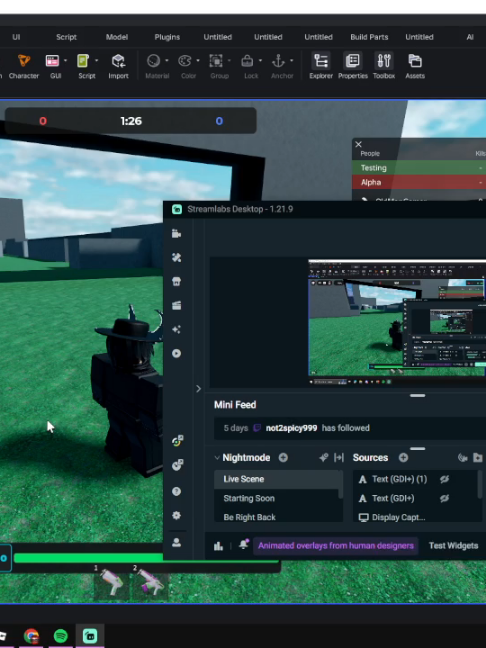
Task: Add a new source with plus icon
Action: click(x=403, y=457)
